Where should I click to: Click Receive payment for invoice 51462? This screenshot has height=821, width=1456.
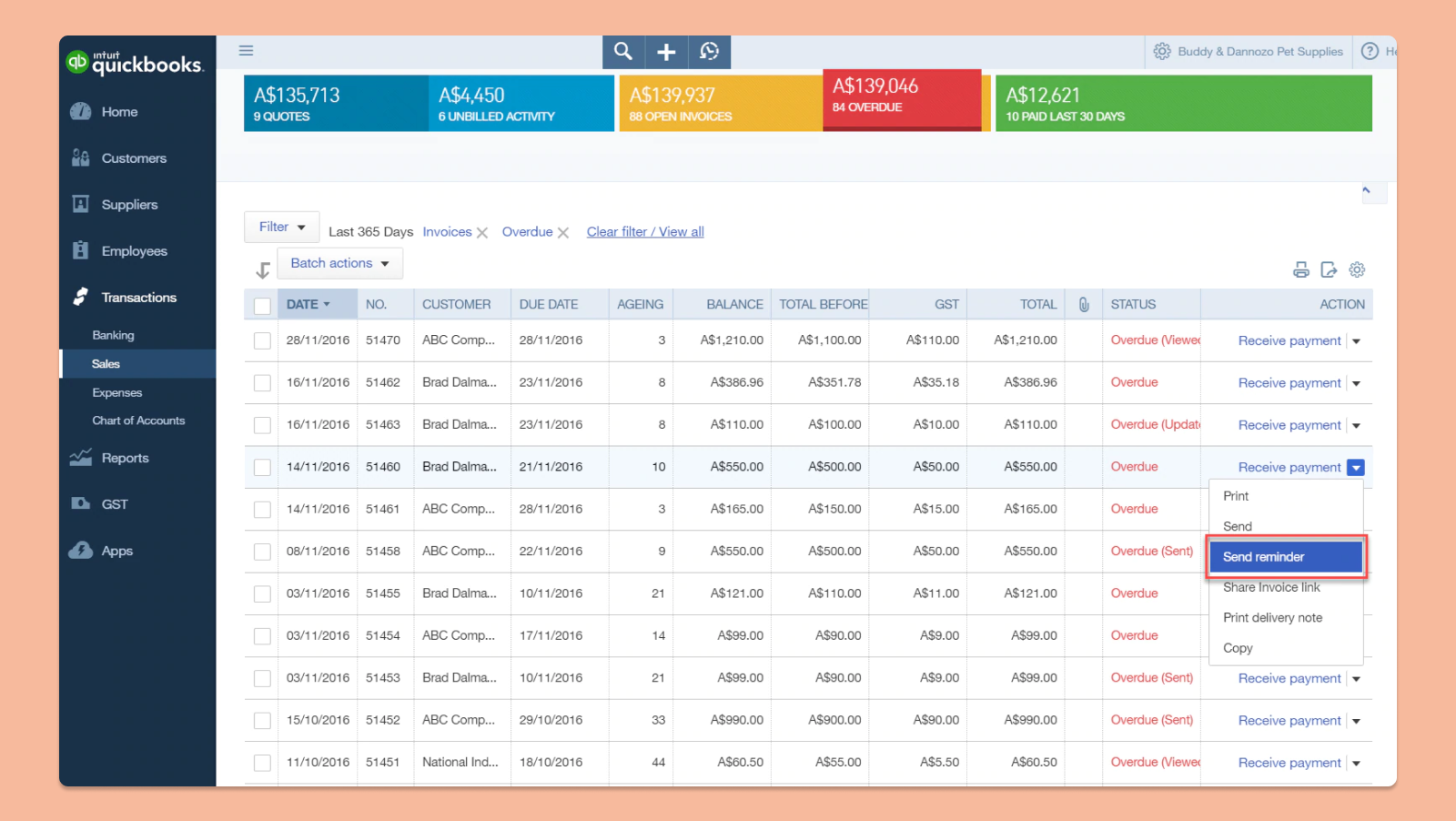click(x=1289, y=382)
